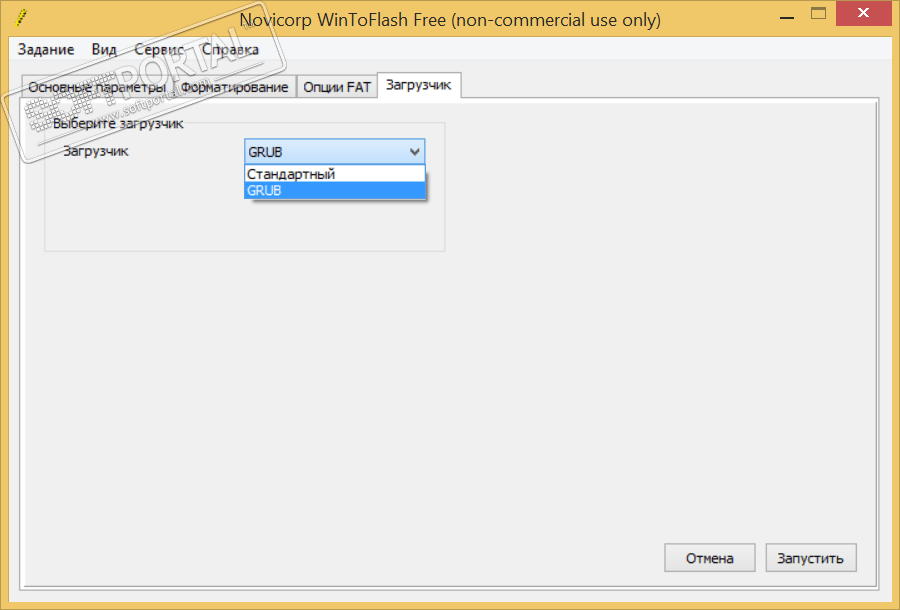This screenshot has height=610, width=900.
Task: Open the Сервис menu
Action: coord(159,49)
